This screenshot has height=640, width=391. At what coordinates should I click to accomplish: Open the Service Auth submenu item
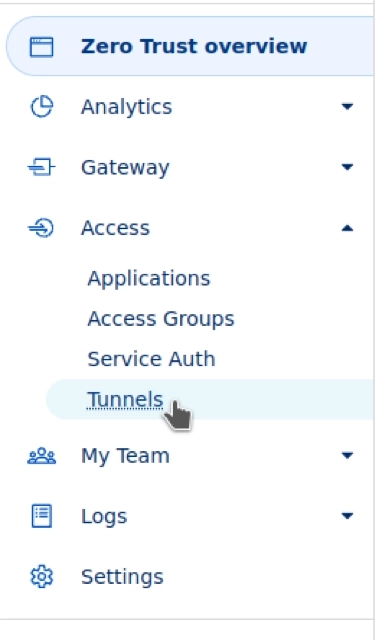(x=151, y=359)
